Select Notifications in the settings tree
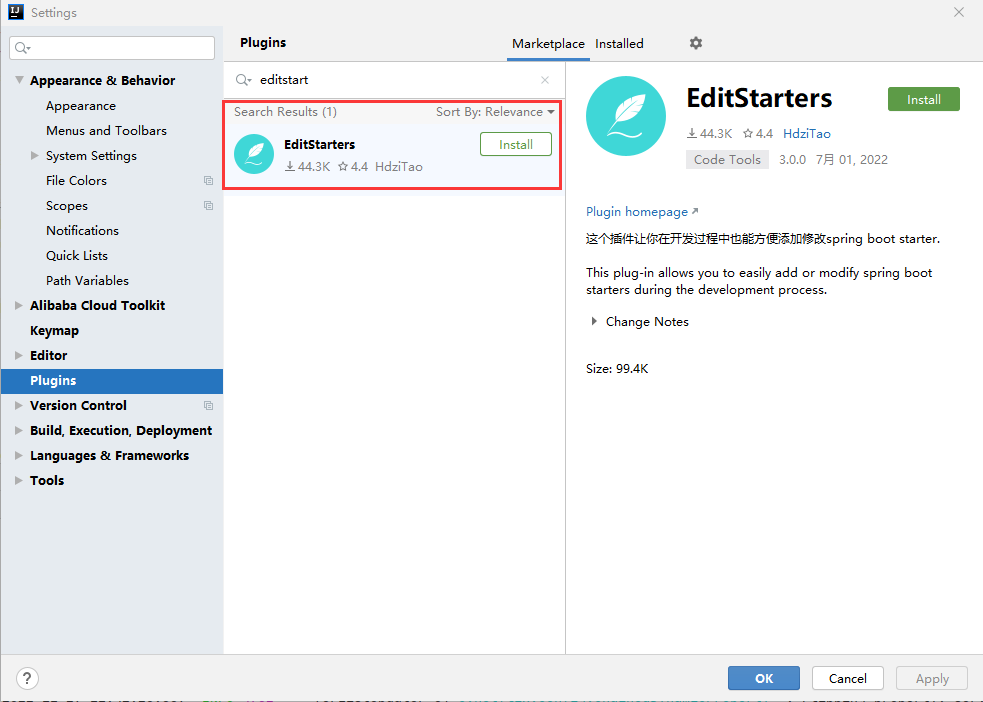 coord(82,231)
